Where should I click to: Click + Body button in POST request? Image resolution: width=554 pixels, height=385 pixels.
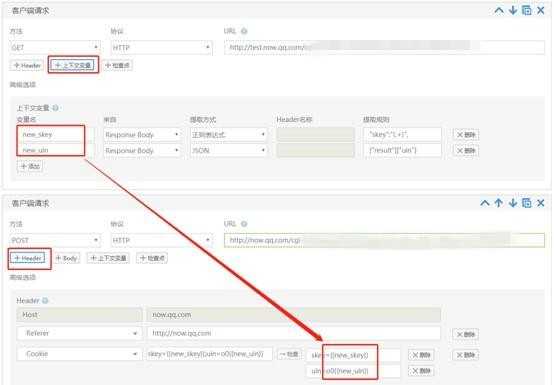pos(66,259)
